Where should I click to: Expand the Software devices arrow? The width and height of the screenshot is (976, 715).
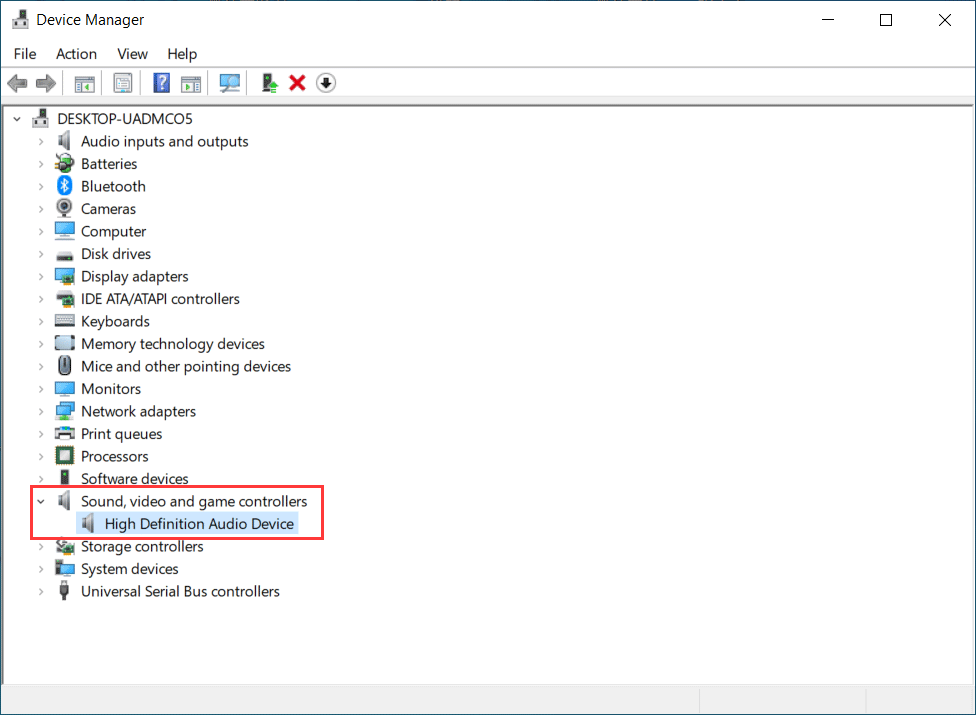point(41,479)
